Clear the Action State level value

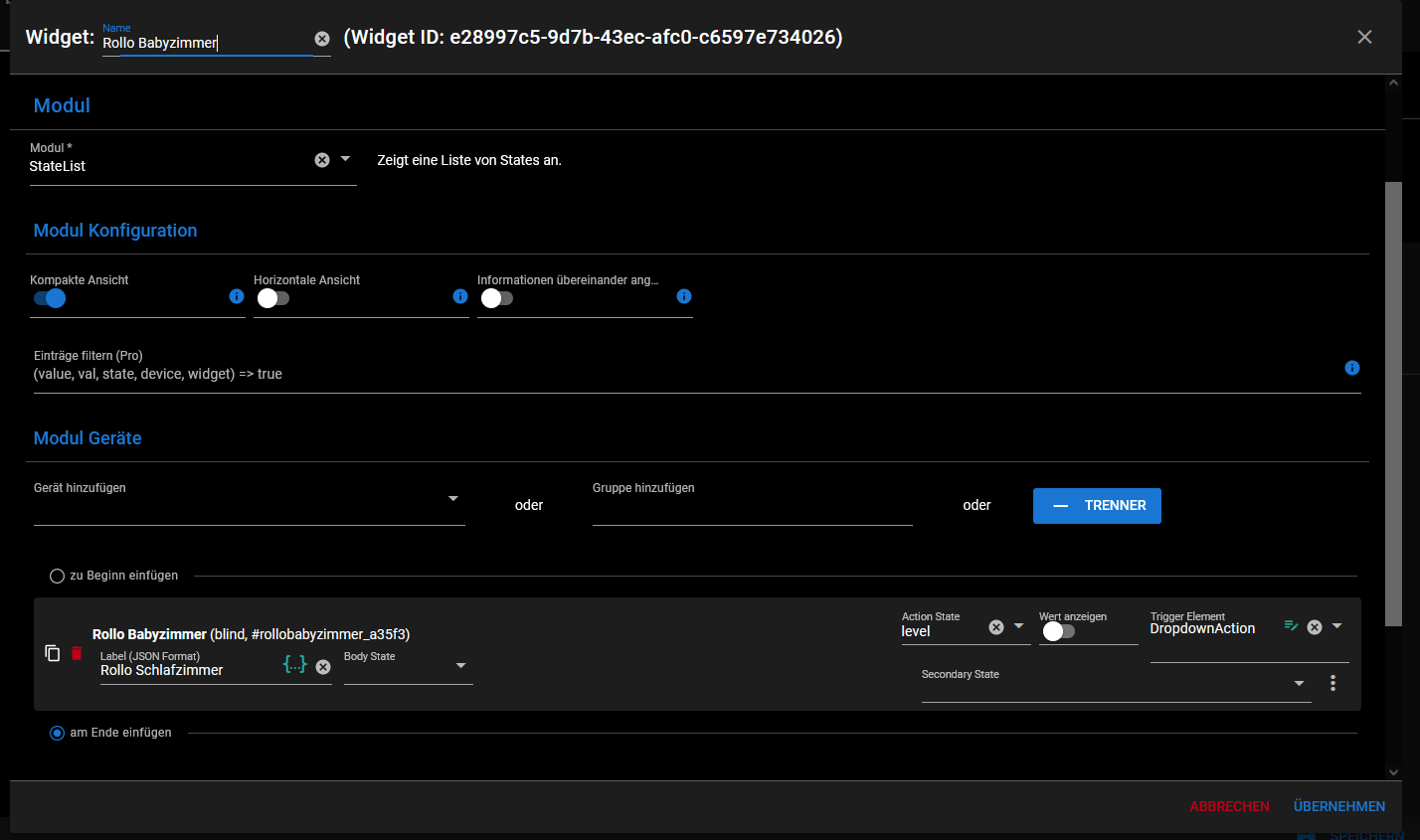(x=996, y=626)
